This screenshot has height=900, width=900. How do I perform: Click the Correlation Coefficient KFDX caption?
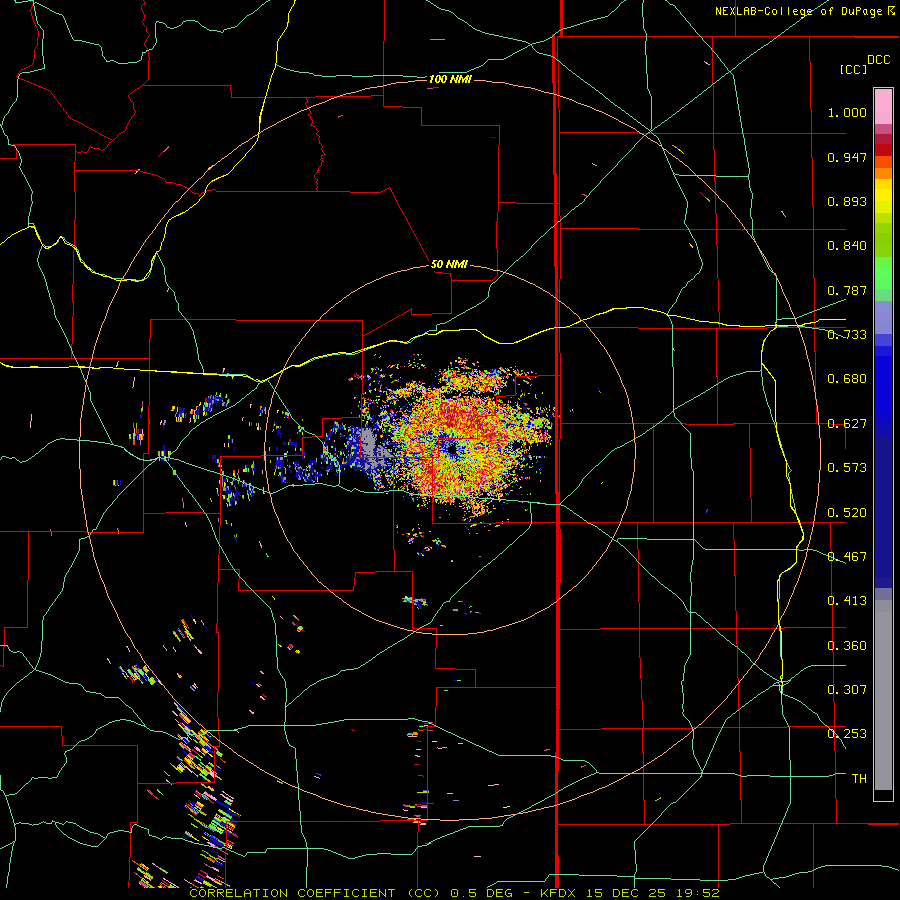tap(454, 893)
